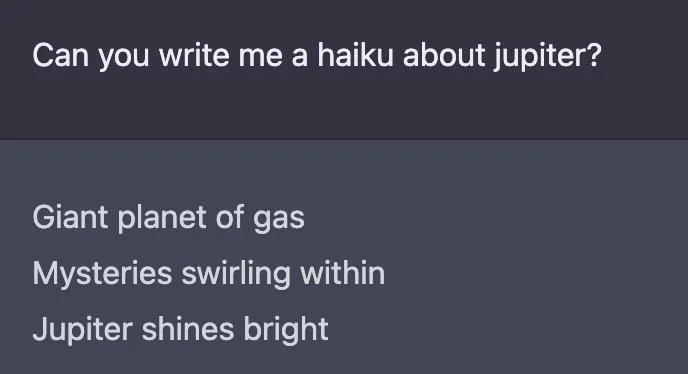Viewport: 688px width, 374px height.
Task: Click the user prompt about a jupiter haiku
Action: pos(317,56)
